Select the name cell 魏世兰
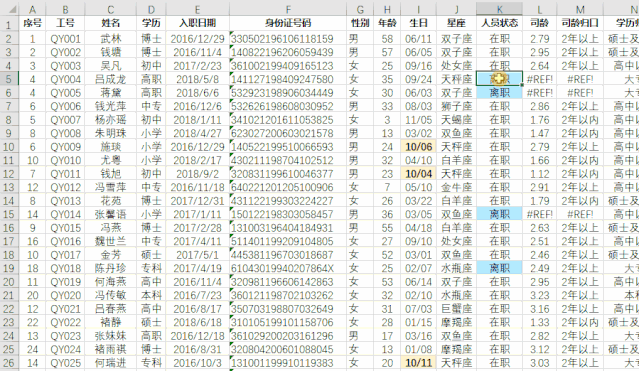 (x=110, y=241)
